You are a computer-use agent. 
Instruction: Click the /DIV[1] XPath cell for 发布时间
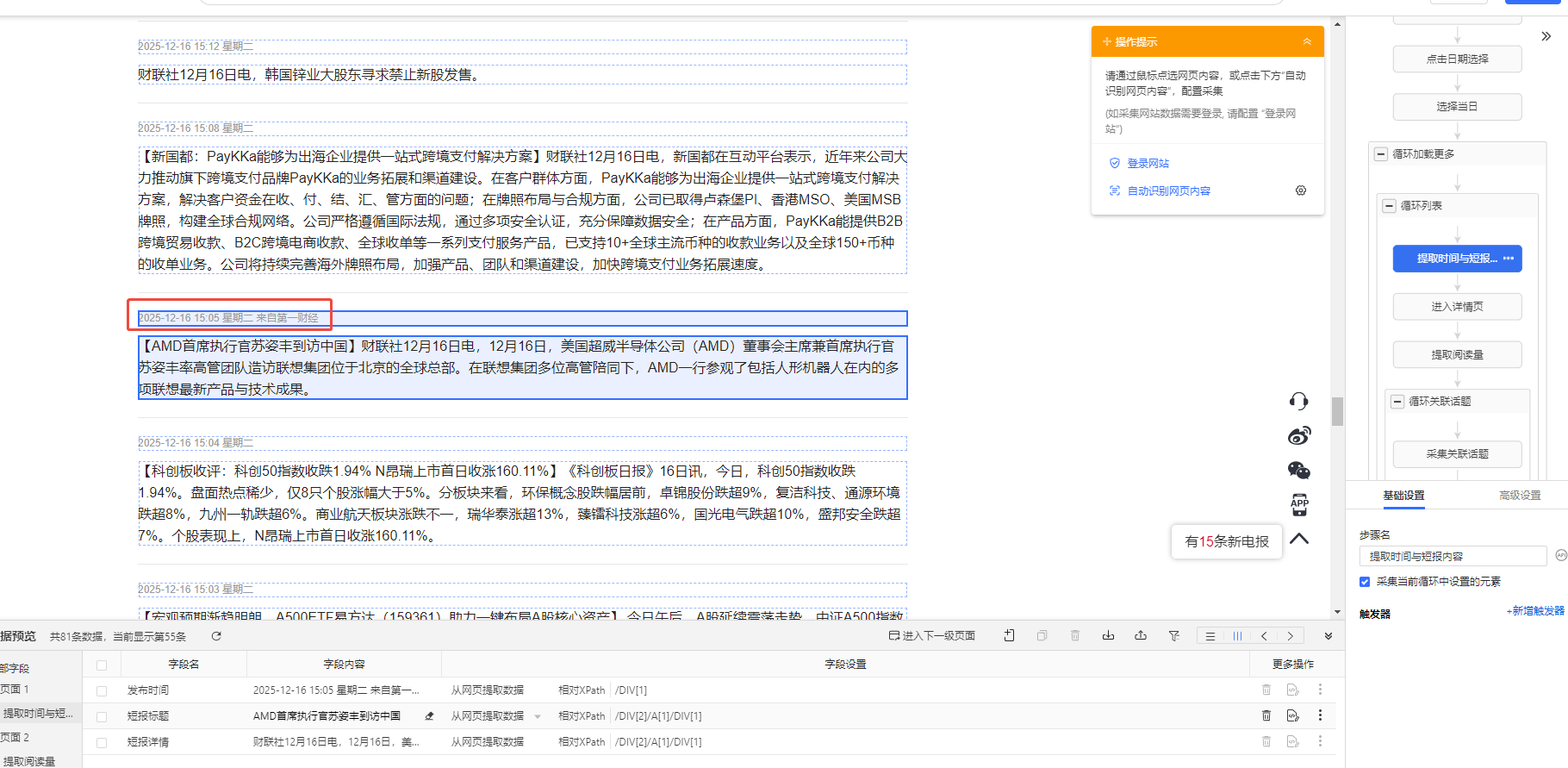[631, 690]
